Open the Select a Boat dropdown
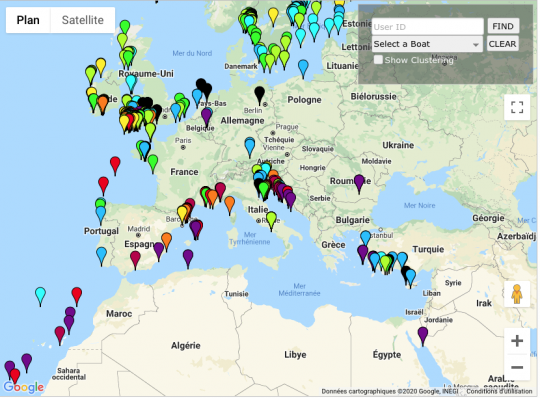Viewport: 540px width, 398px height. tap(427, 44)
